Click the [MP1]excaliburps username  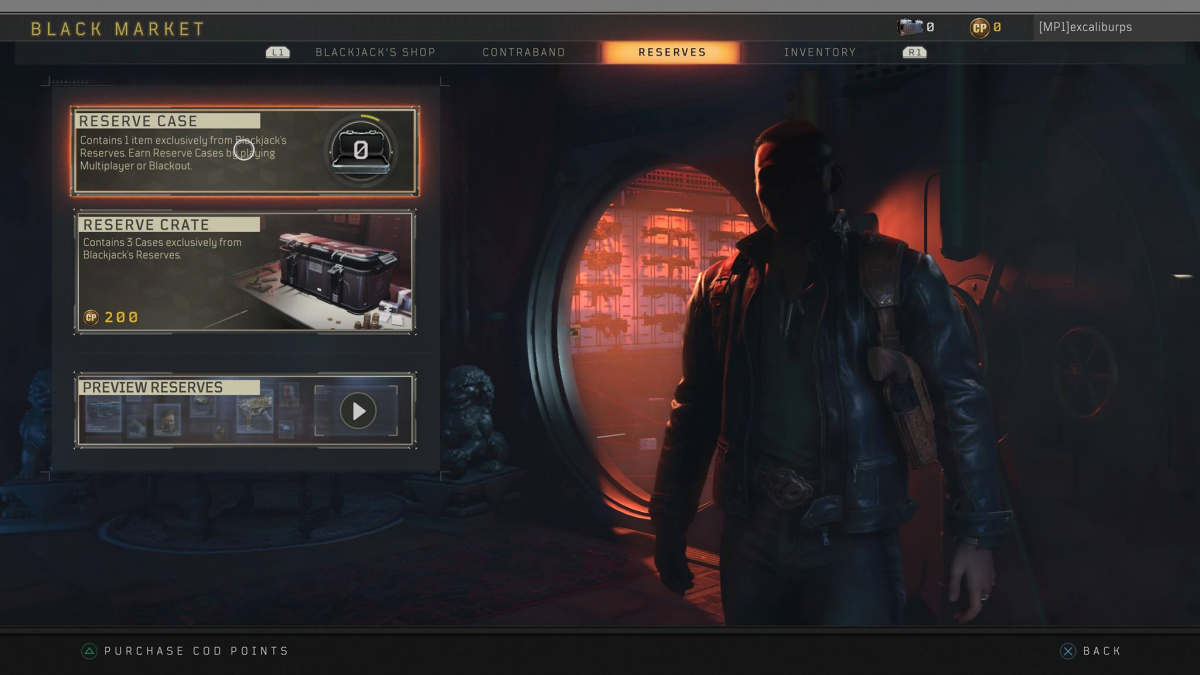click(x=1085, y=27)
